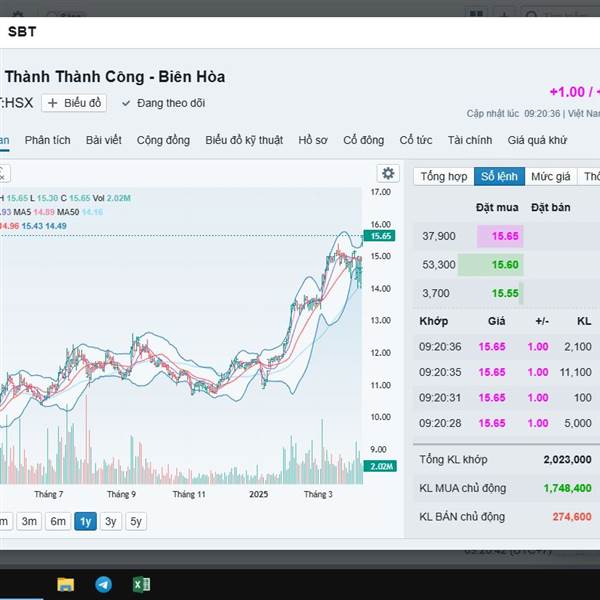Set chart range to 3y
The height and width of the screenshot is (600, 600).
(111, 521)
